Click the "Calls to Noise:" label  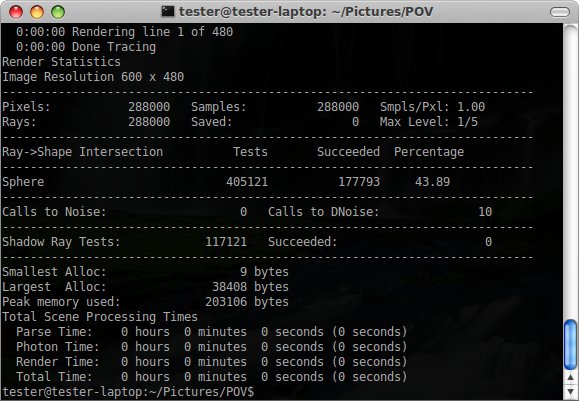pyautogui.click(x=54, y=212)
